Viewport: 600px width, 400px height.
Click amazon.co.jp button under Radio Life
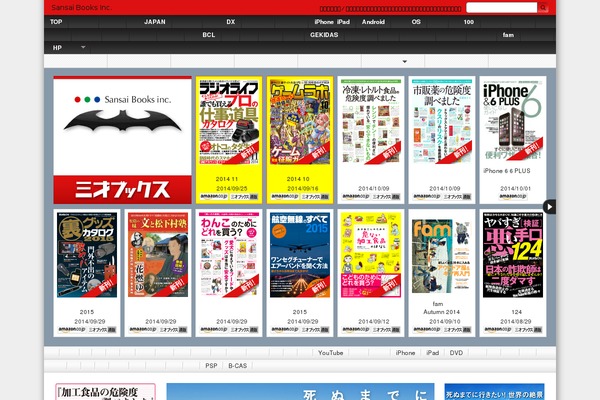213,197
